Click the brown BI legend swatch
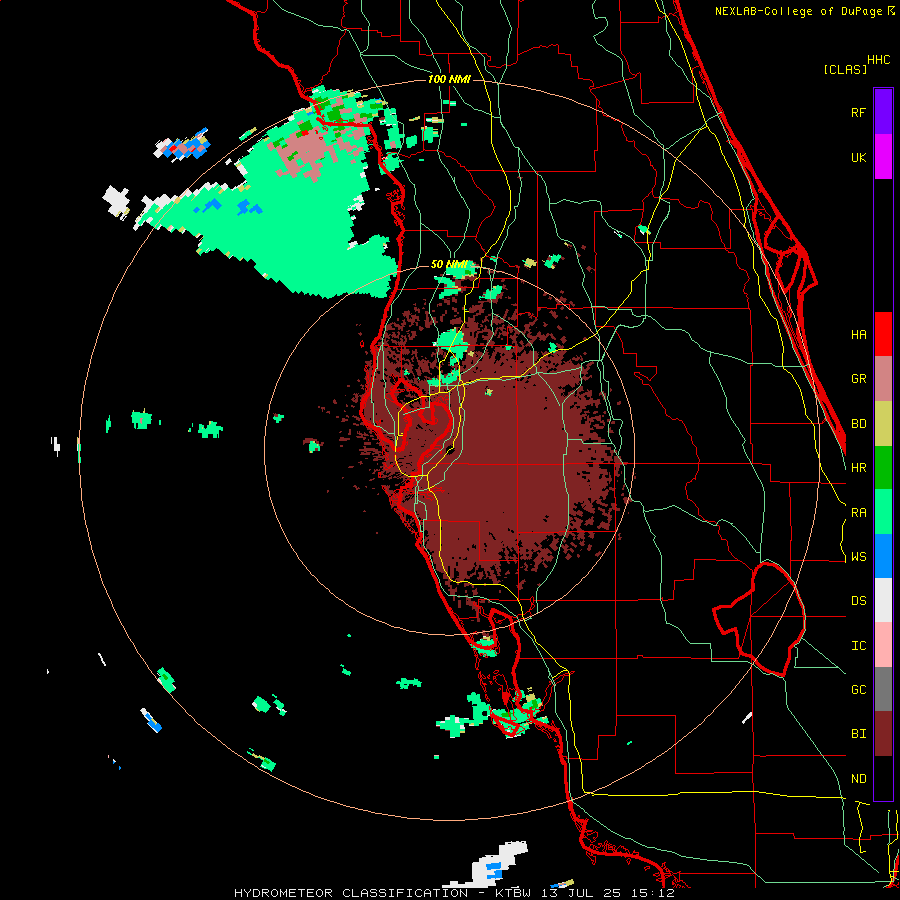This screenshot has width=900, height=900. [883, 734]
